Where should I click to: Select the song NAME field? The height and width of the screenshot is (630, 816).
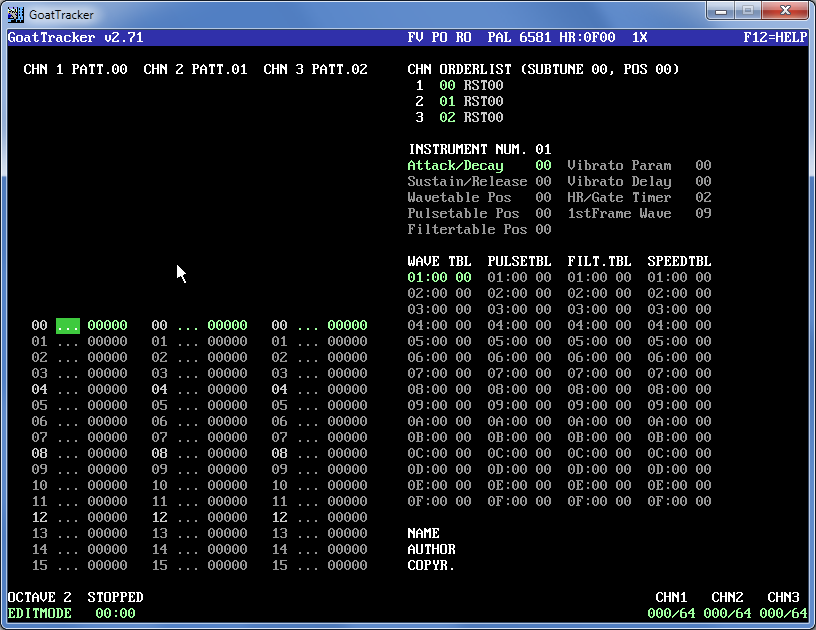pos(423,533)
